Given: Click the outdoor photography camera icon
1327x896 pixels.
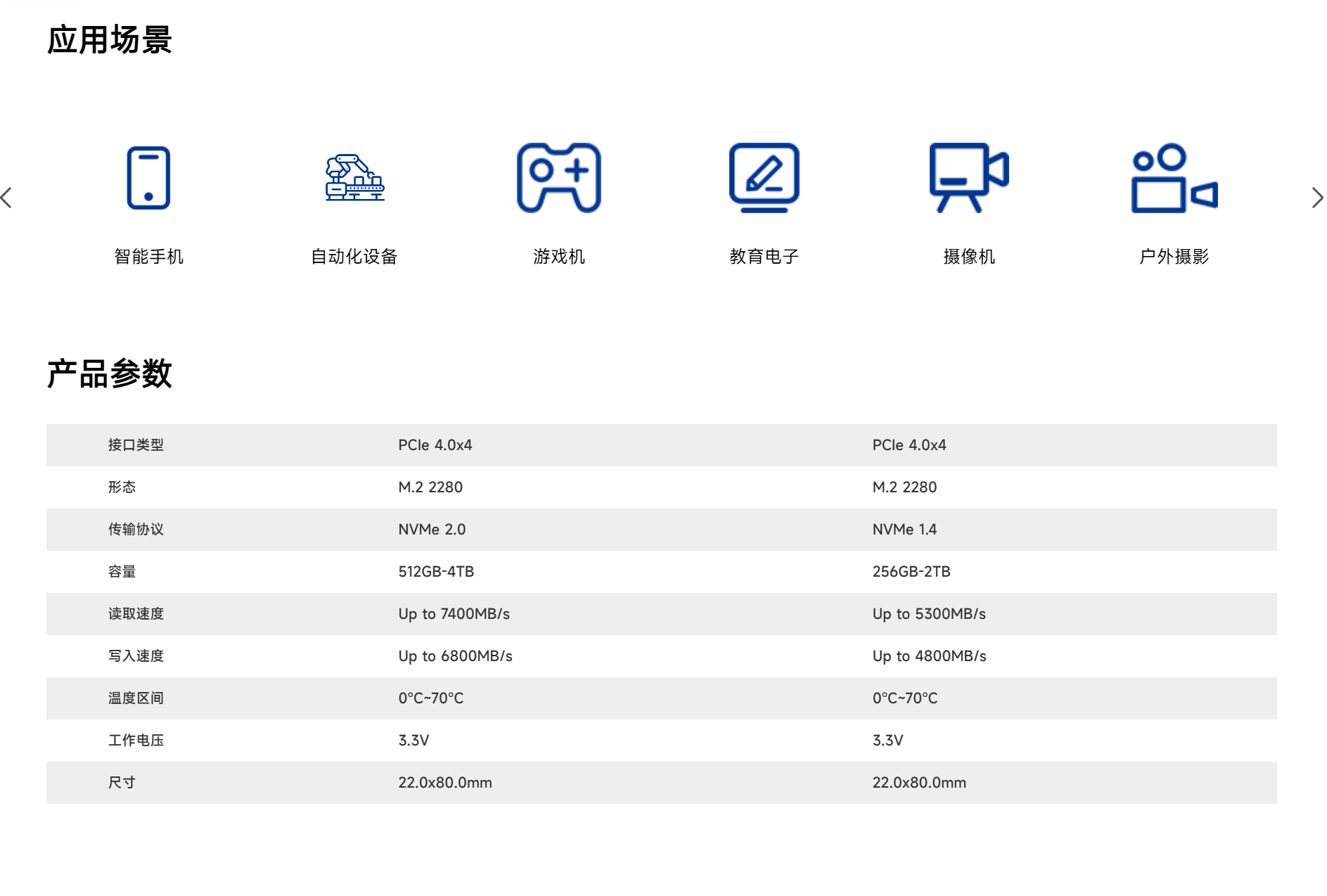Looking at the screenshot, I should (1174, 178).
